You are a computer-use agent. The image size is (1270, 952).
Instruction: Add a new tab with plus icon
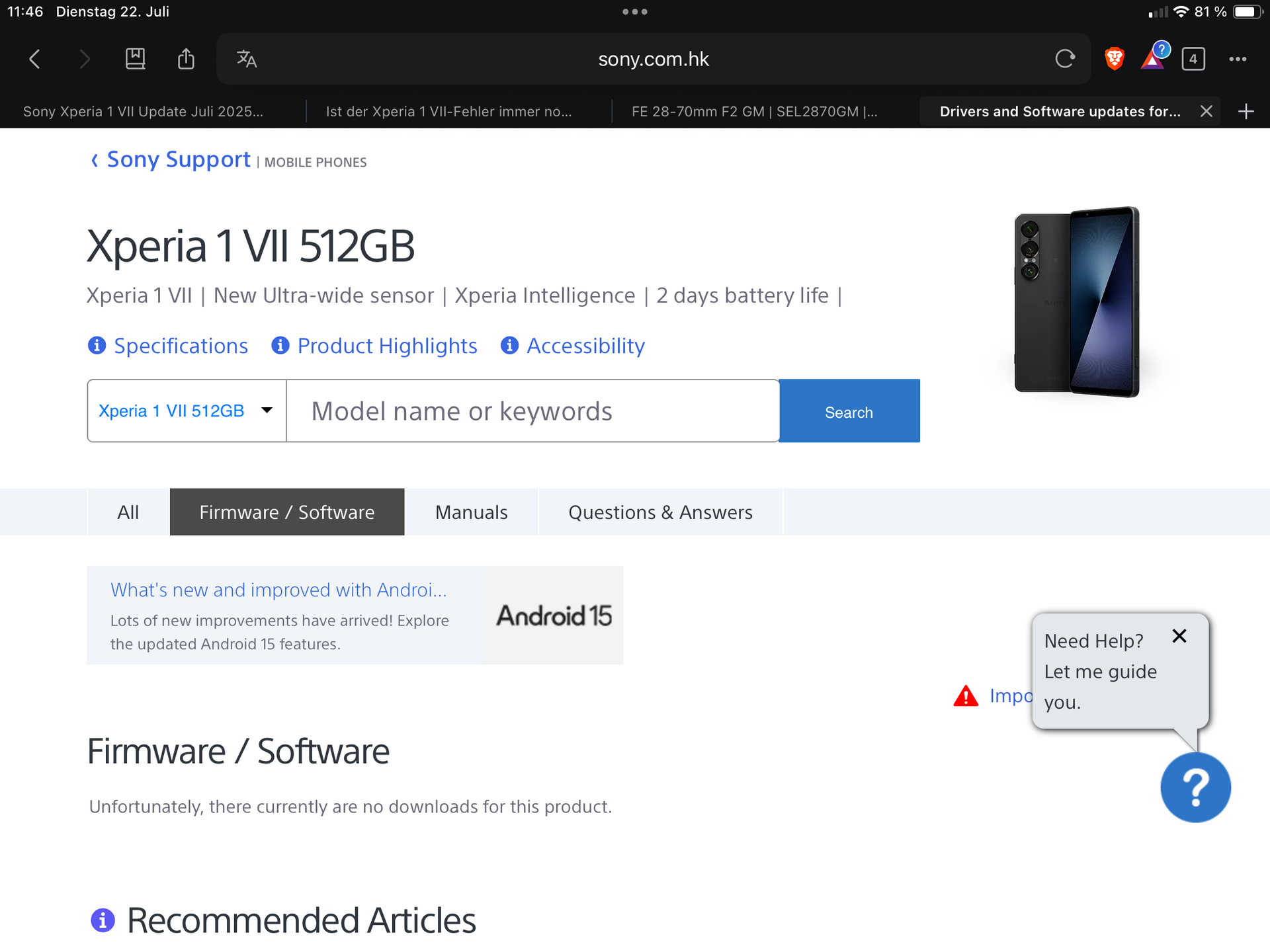point(1246,111)
